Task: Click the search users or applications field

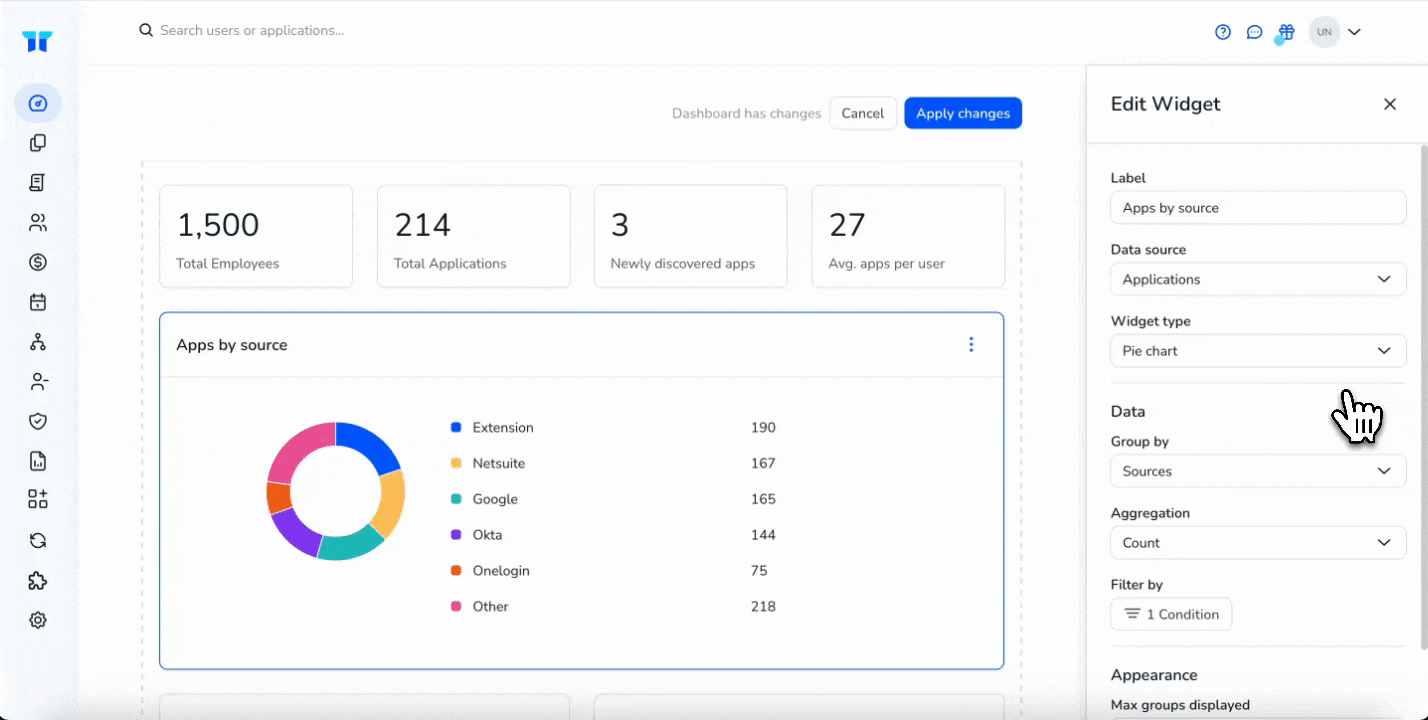Action: pyautogui.click(x=252, y=31)
